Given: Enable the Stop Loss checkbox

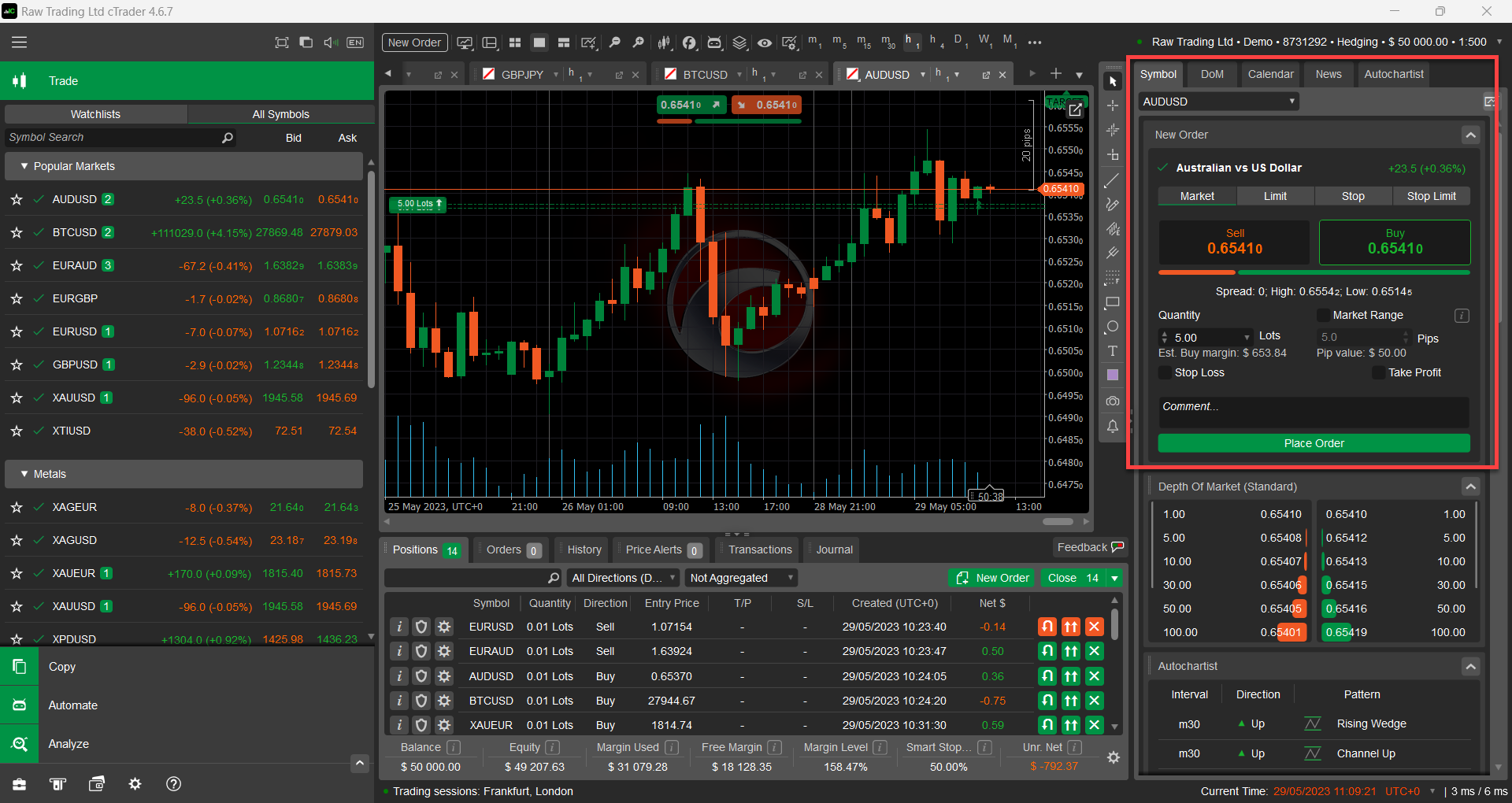Looking at the screenshot, I should tap(1165, 373).
